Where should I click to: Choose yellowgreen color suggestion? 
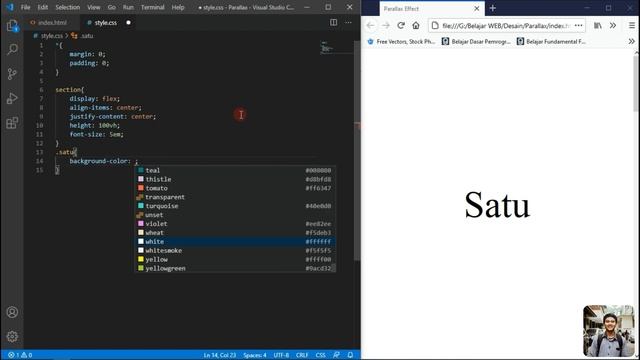tap(235, 269)
